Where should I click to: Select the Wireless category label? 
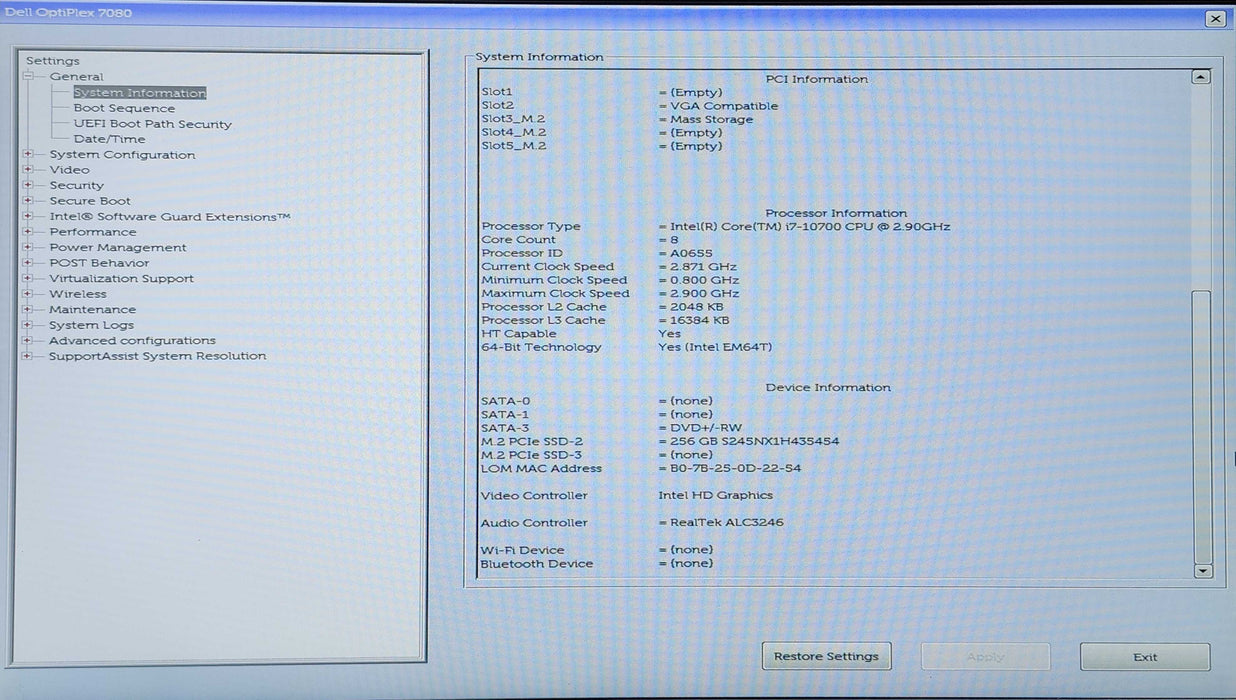pos(77,294)
